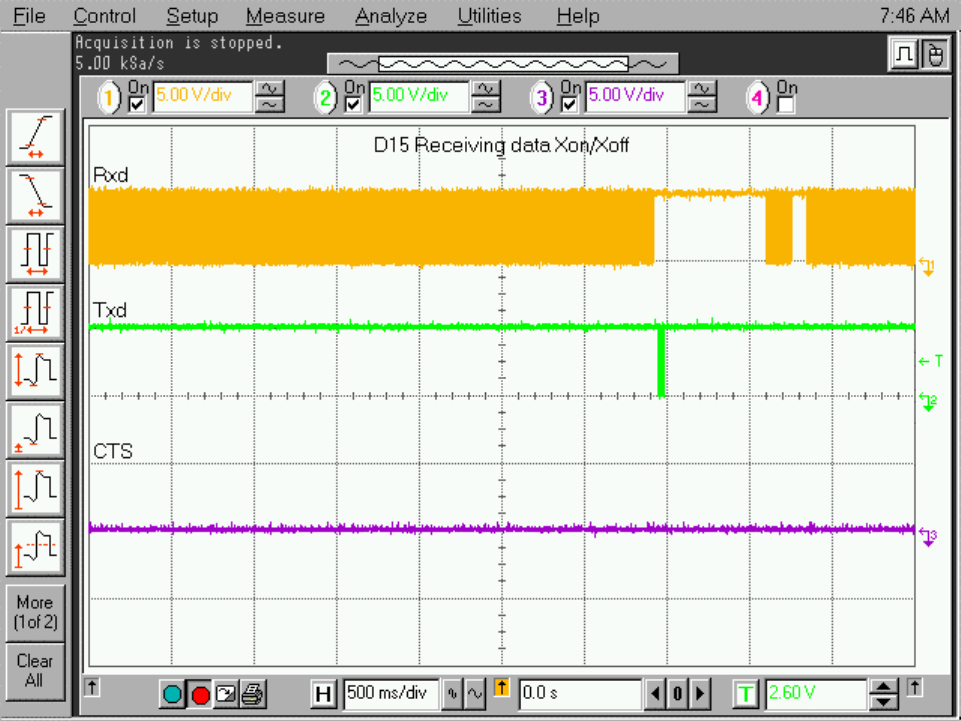Select the channel 2 ground marker on right edge
The width and height of the screenshot is (961, 721).
[928, 402]
